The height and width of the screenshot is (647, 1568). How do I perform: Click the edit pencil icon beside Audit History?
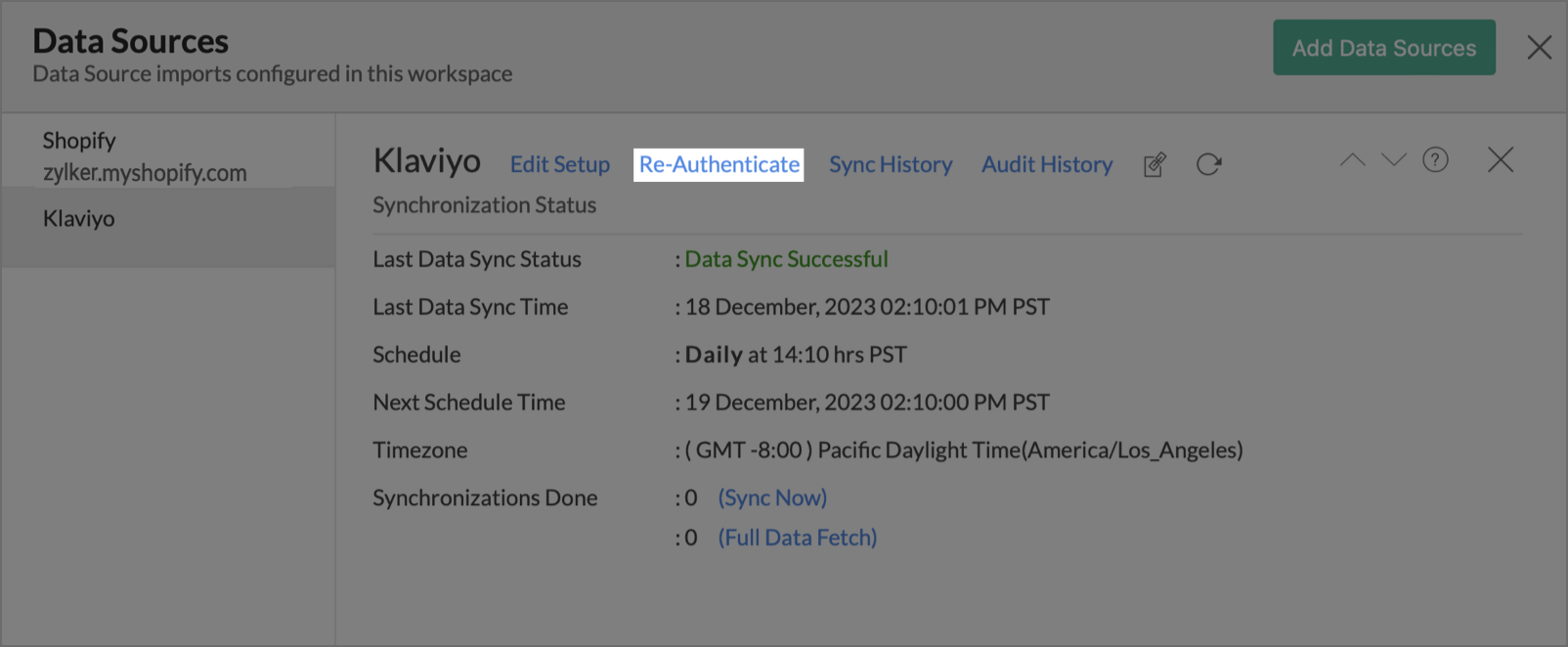1154,164
